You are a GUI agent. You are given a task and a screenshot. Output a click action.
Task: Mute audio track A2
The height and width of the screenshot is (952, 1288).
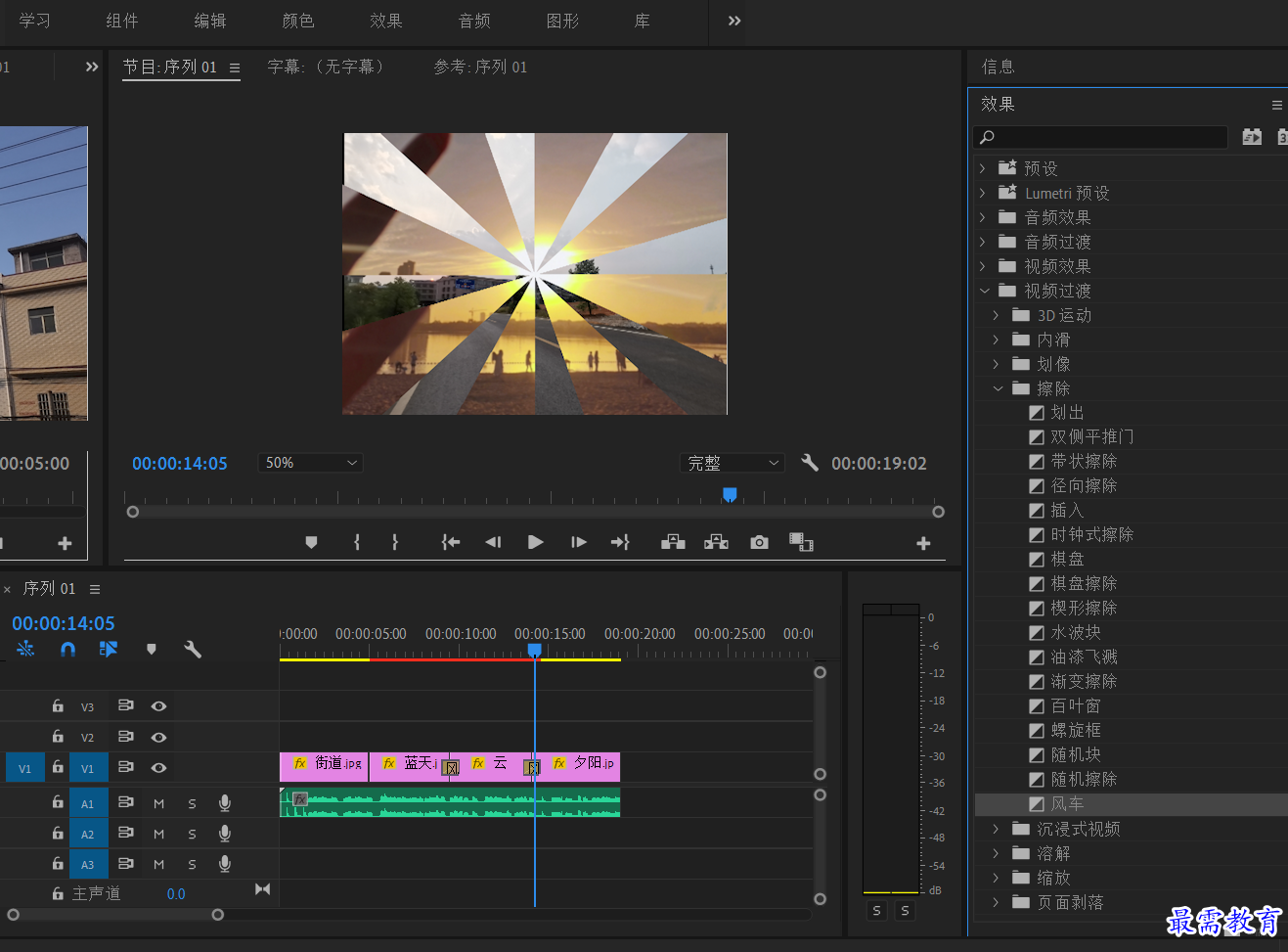pyautogui.click(x=159, y=835)
